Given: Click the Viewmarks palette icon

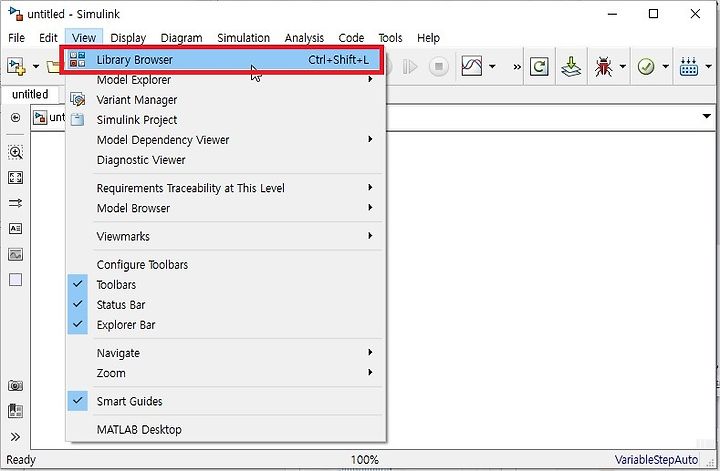Looking at the screenshot, I should tap(16, 411).
